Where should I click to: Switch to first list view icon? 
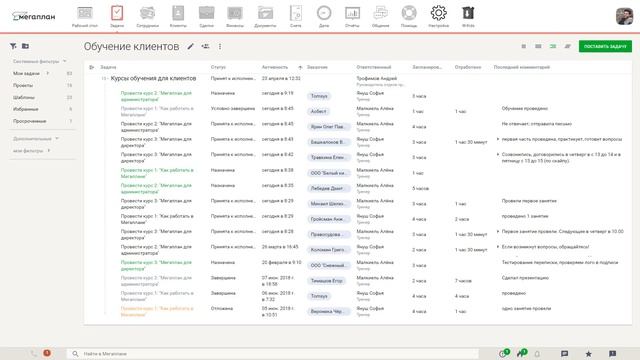tap(524, 47)
